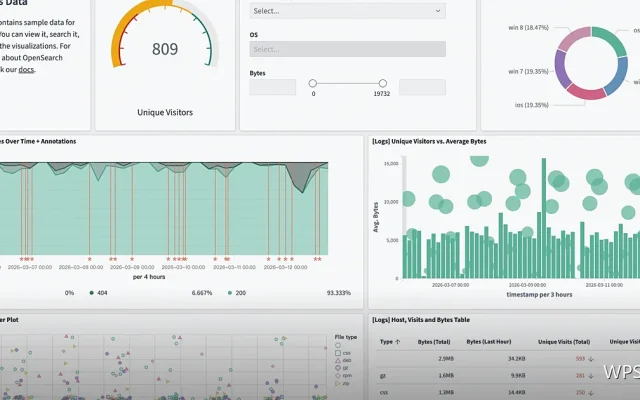
Task: Sort by the Bytes (Total) column header
Action: click(434, 342)
